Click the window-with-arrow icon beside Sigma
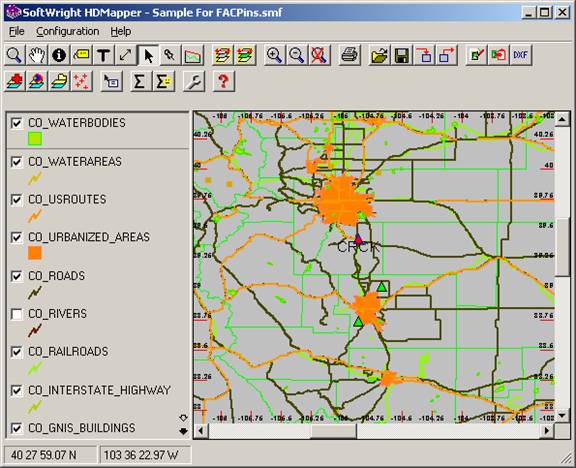This screenshot has width=576, height=468. coord(111,81)
